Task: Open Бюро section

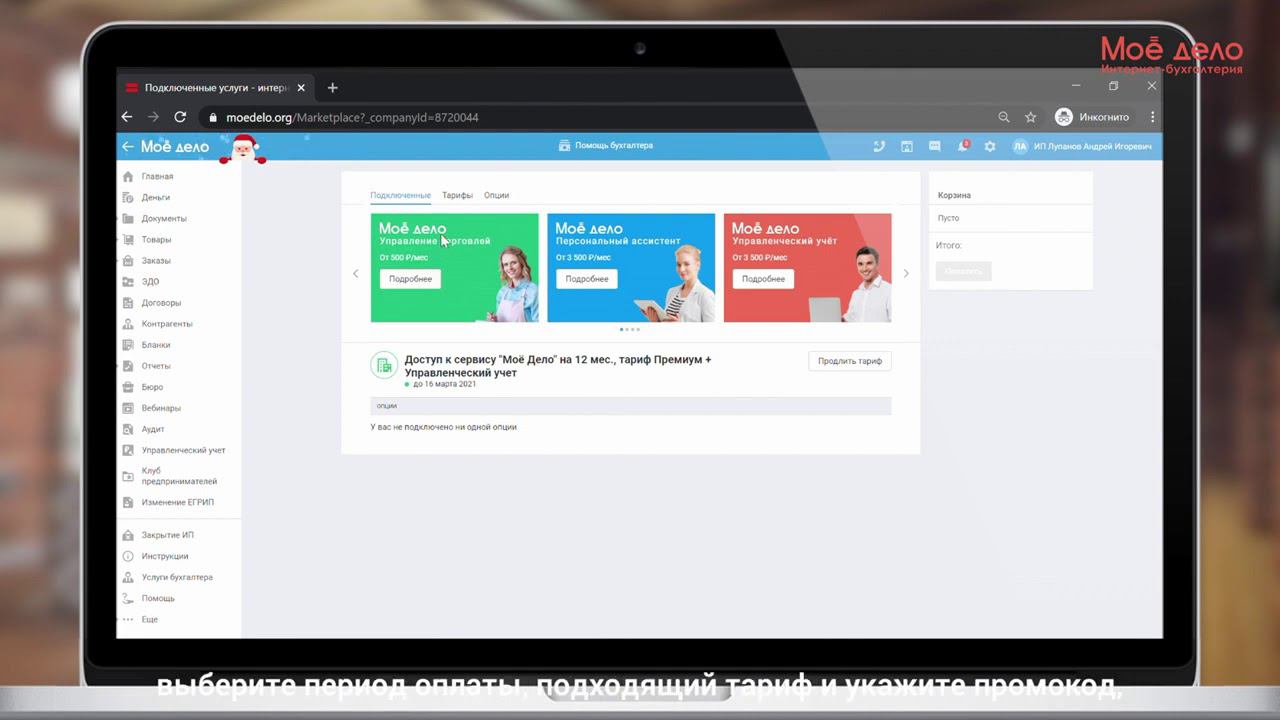Action: point(152,386)
